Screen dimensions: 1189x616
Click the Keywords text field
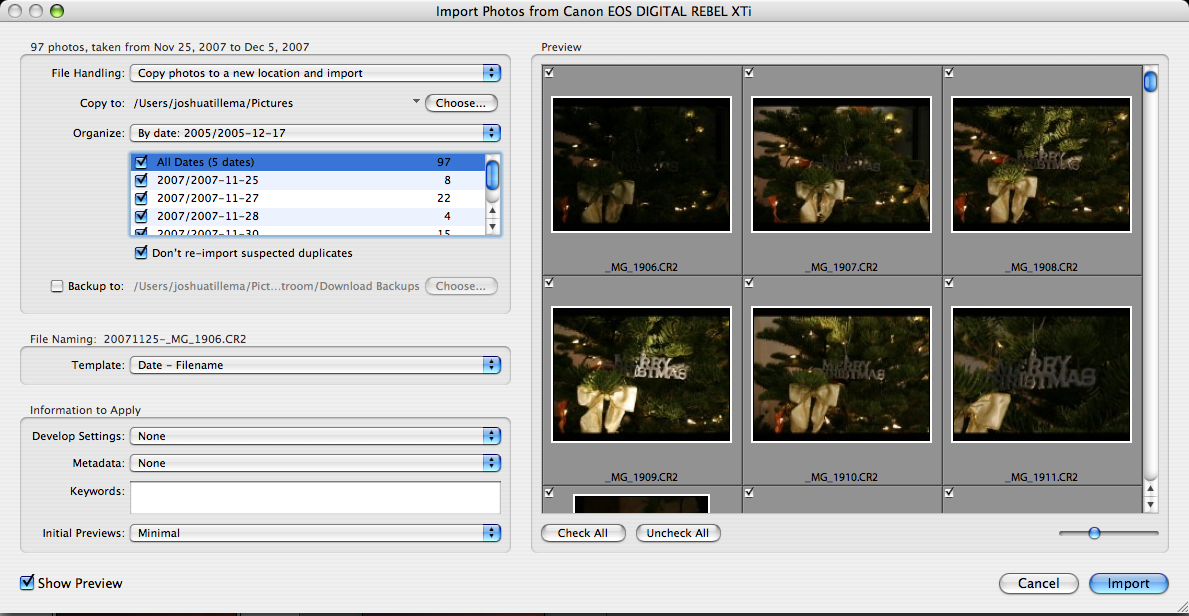[315, 498]
